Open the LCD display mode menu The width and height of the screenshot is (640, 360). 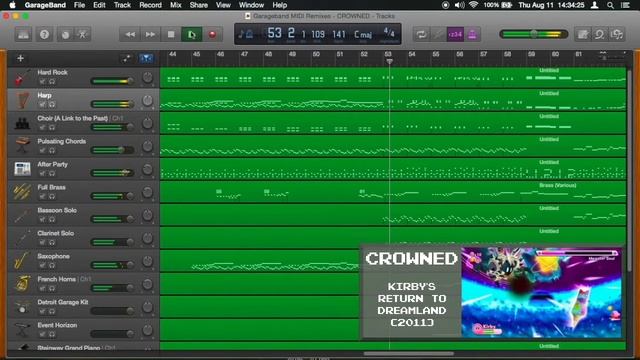(x=245, y=34)
